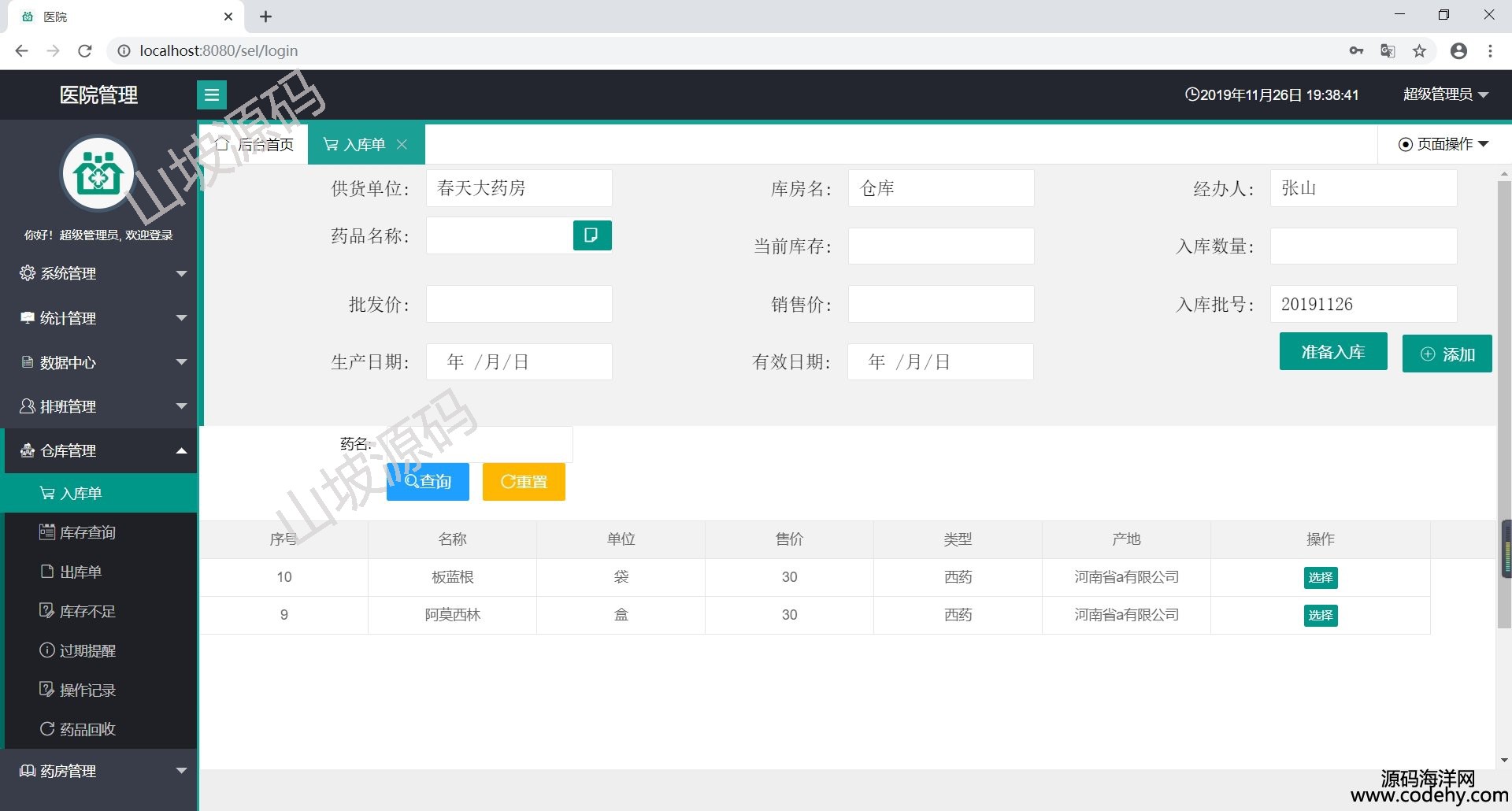Image resolution: width=1512 pixels, height=811 pixels.
Task: Click the orange 重置 reset button
Action: point(524,482)
